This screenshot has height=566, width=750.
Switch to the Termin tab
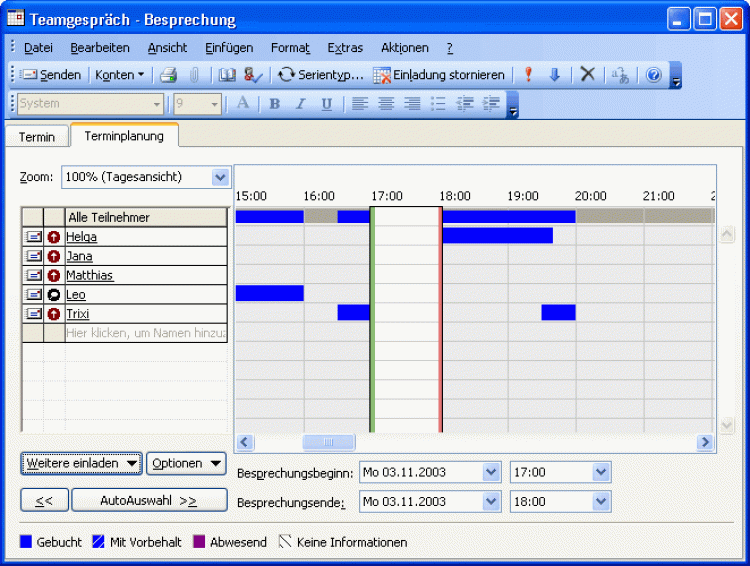37,137
